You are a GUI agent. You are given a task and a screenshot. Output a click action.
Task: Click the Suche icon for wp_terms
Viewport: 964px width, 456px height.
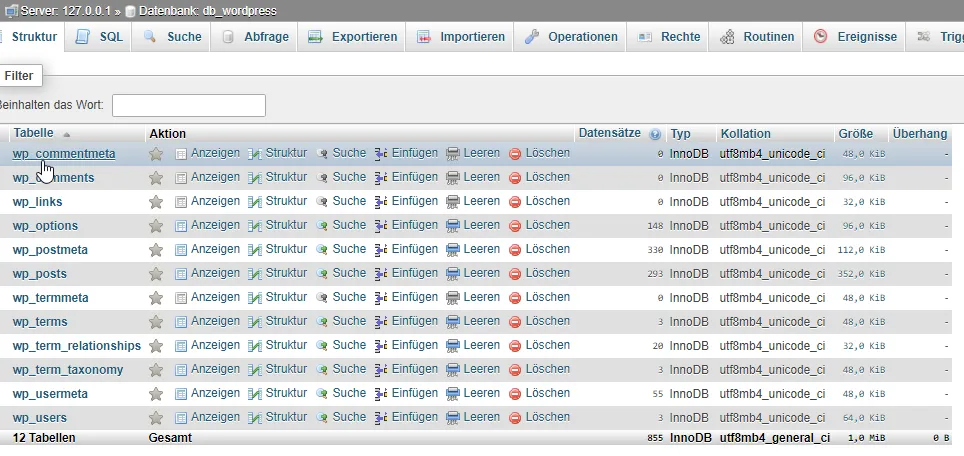pos(322,322)
